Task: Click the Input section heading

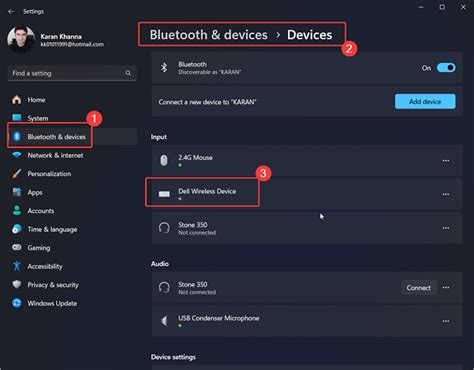Action: (x=159, y=137)
